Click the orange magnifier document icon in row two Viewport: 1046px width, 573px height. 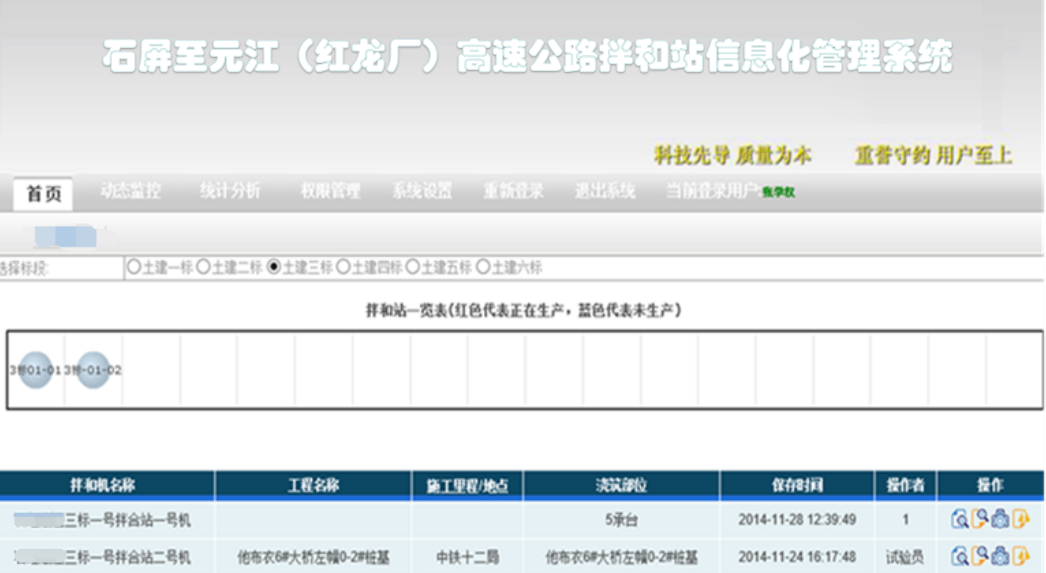pyautogui.click(x=980, y=556)
